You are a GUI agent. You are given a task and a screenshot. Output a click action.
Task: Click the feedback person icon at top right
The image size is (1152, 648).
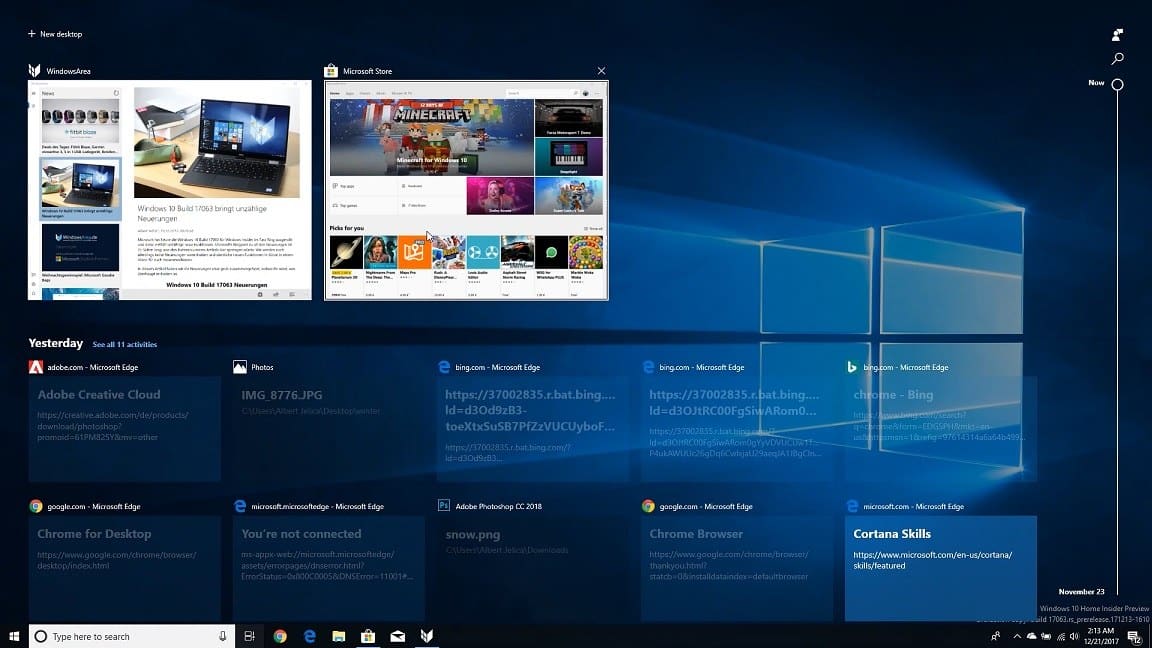(1117, 35)
